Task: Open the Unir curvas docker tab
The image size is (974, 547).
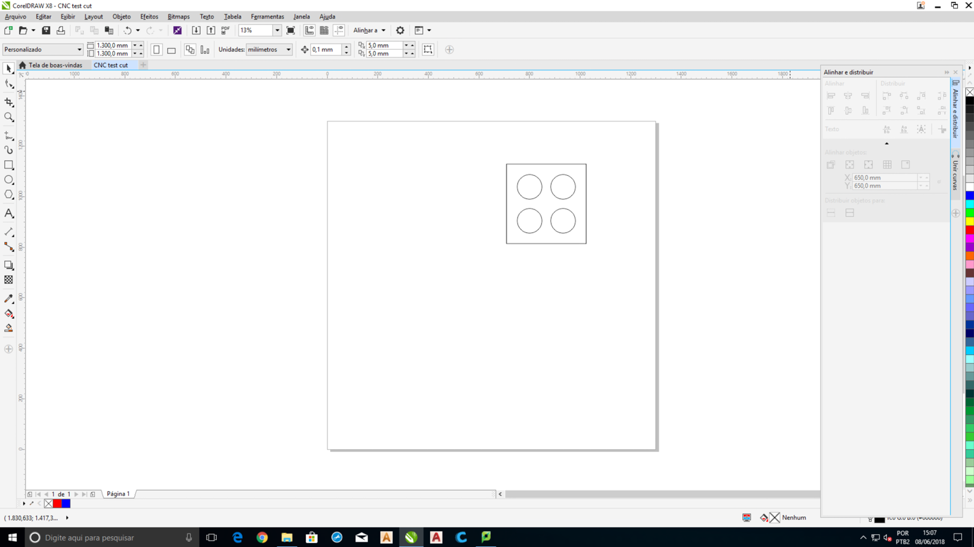Action: pos(955,174)
